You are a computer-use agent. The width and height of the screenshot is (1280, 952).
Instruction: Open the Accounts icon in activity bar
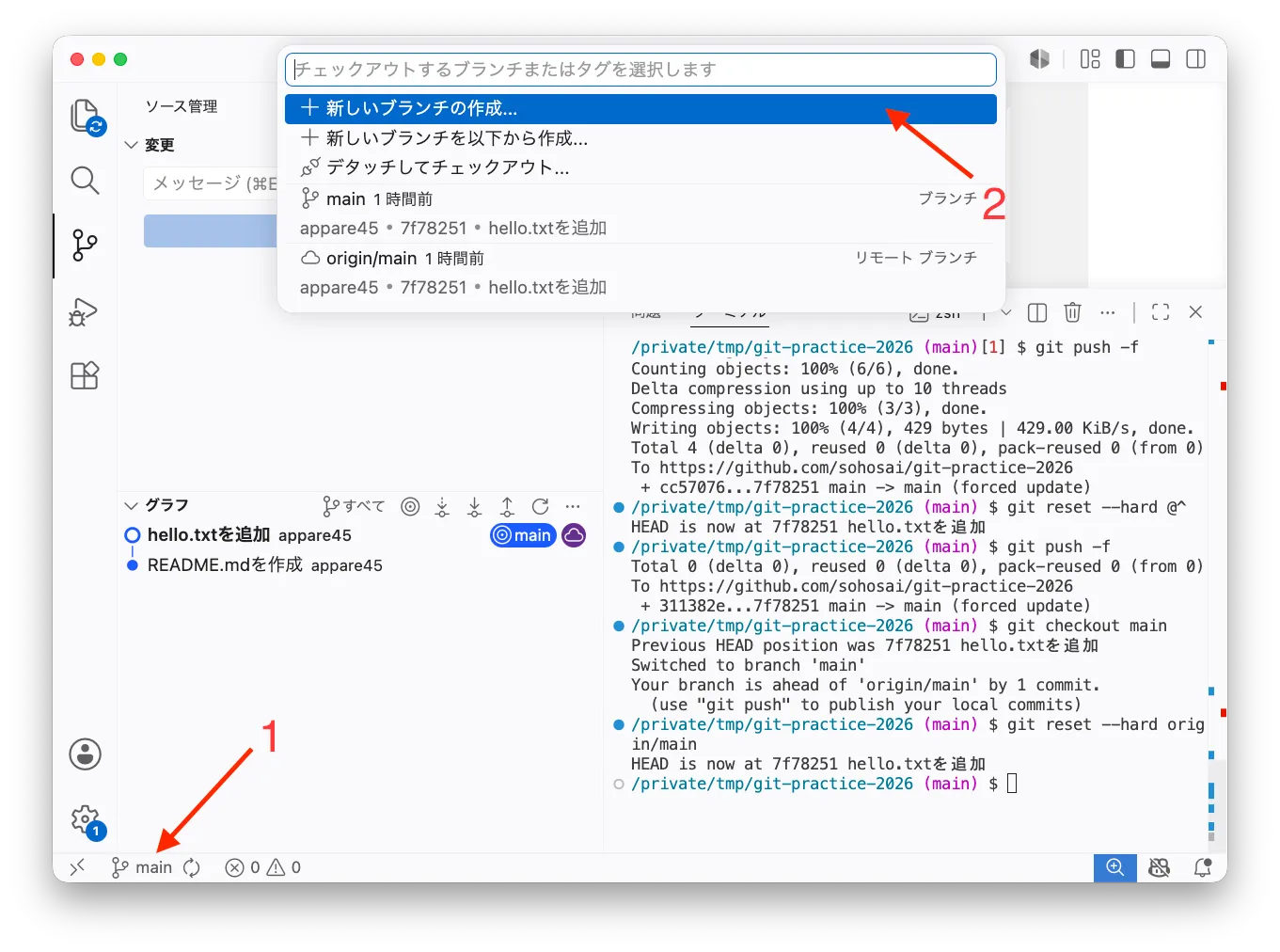tap(85, 754)
